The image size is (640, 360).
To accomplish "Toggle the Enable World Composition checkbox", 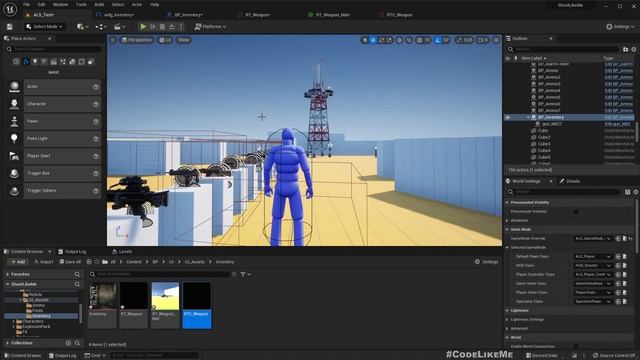I will [x=576, y=347].
